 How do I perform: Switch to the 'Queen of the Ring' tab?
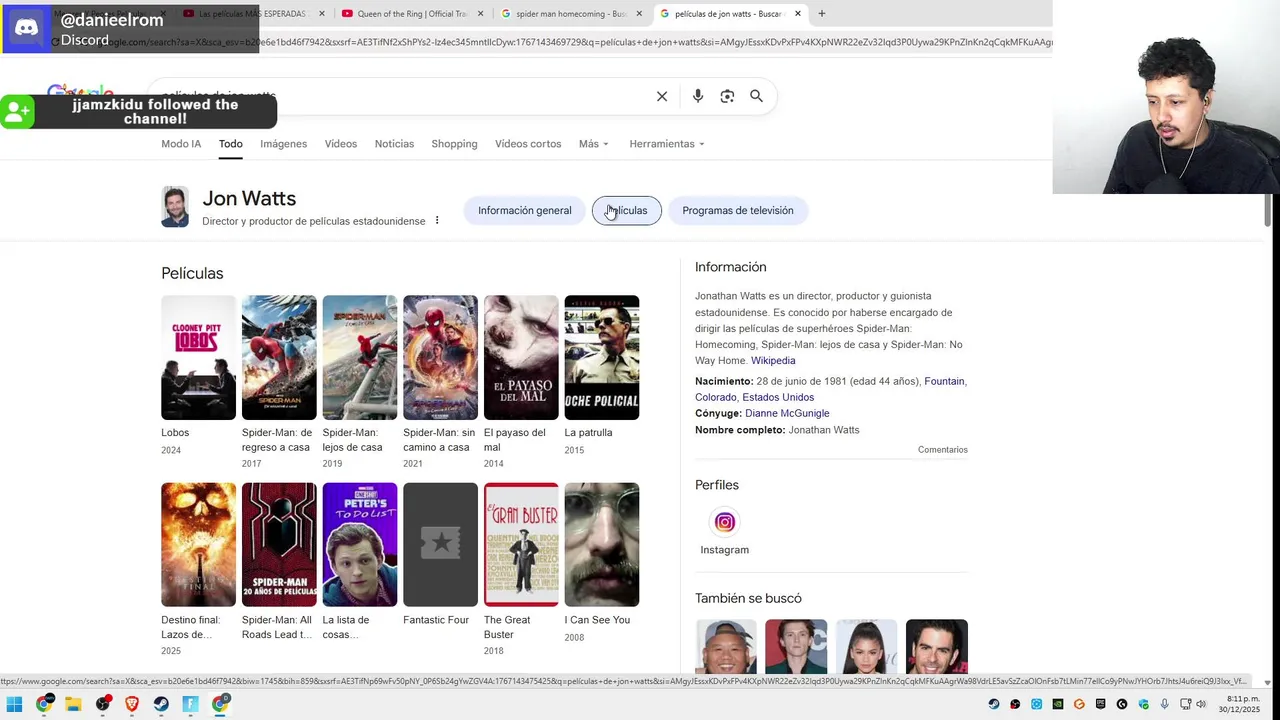(x=410, y=14)
